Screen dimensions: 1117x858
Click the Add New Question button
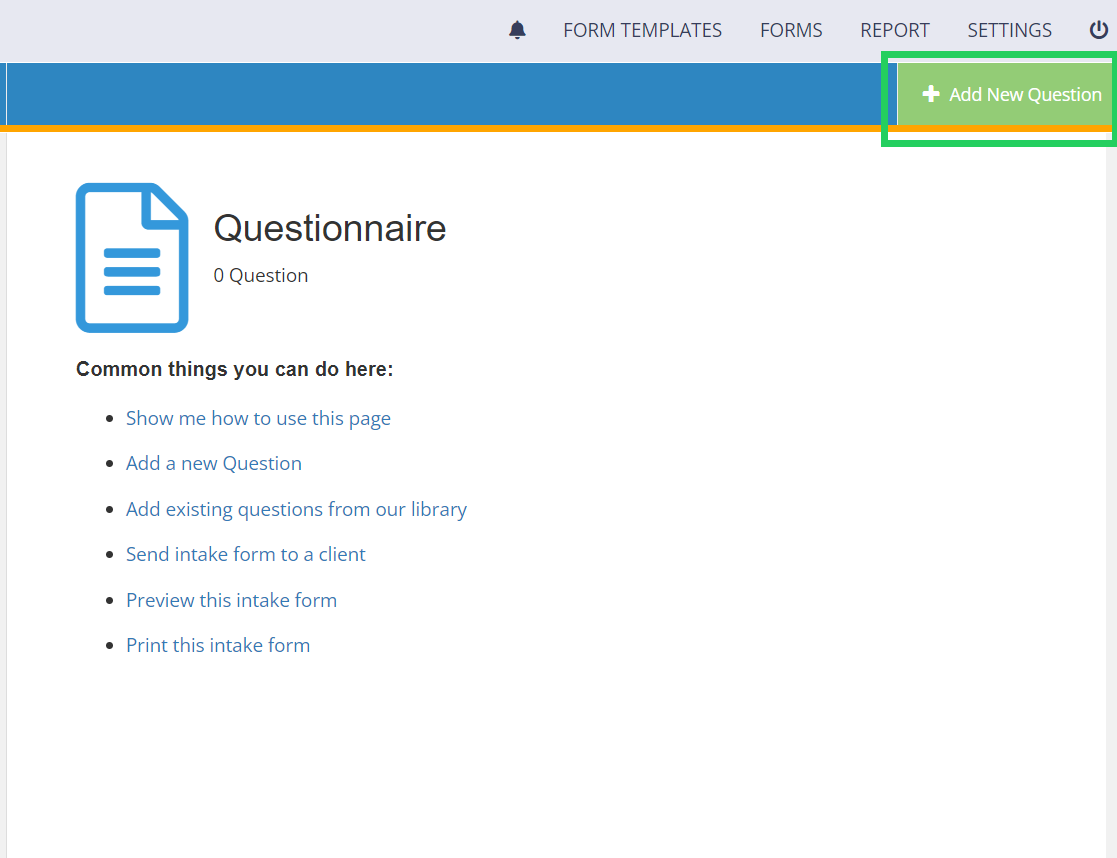point(1012,94)
